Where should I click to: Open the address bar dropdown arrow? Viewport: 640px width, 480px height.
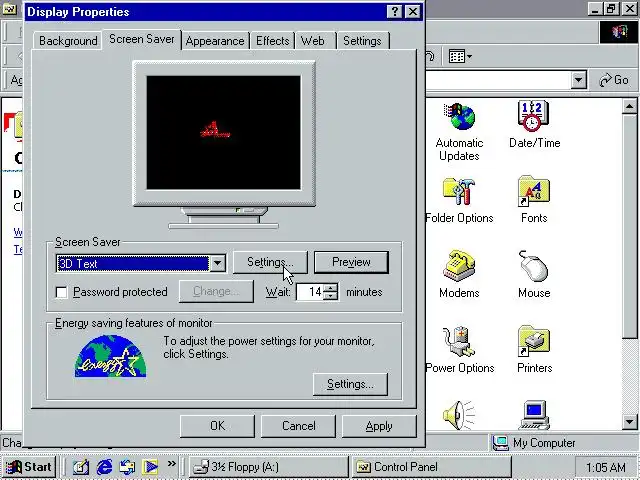pyautogui.click(x=578, y=80)
